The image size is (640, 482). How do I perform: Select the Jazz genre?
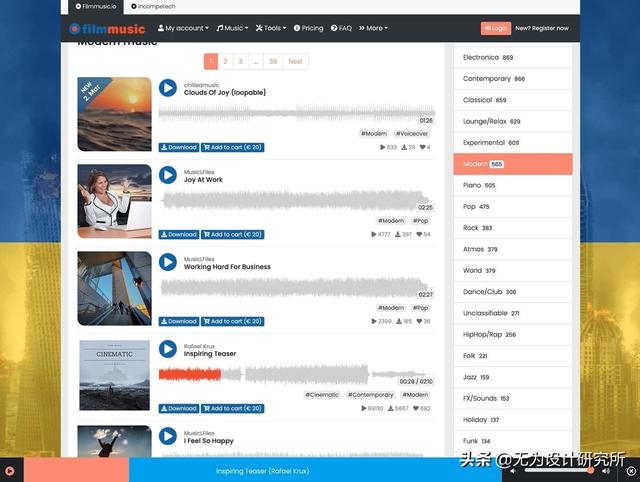(513, 377)
